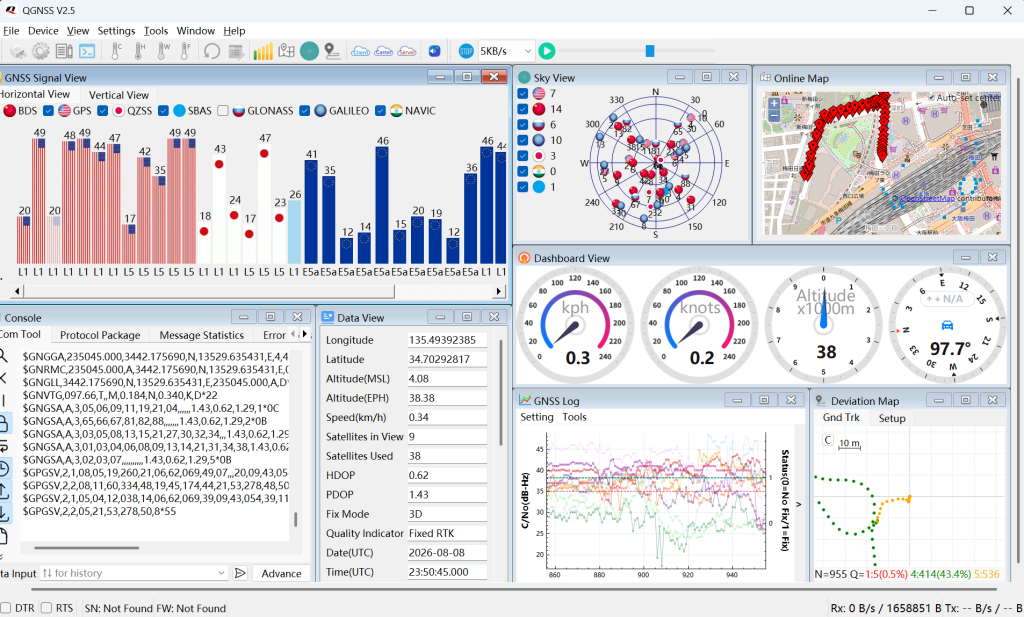
Task: Enable the GLONASS checkbox in Signal View
Action: point(223,111)
